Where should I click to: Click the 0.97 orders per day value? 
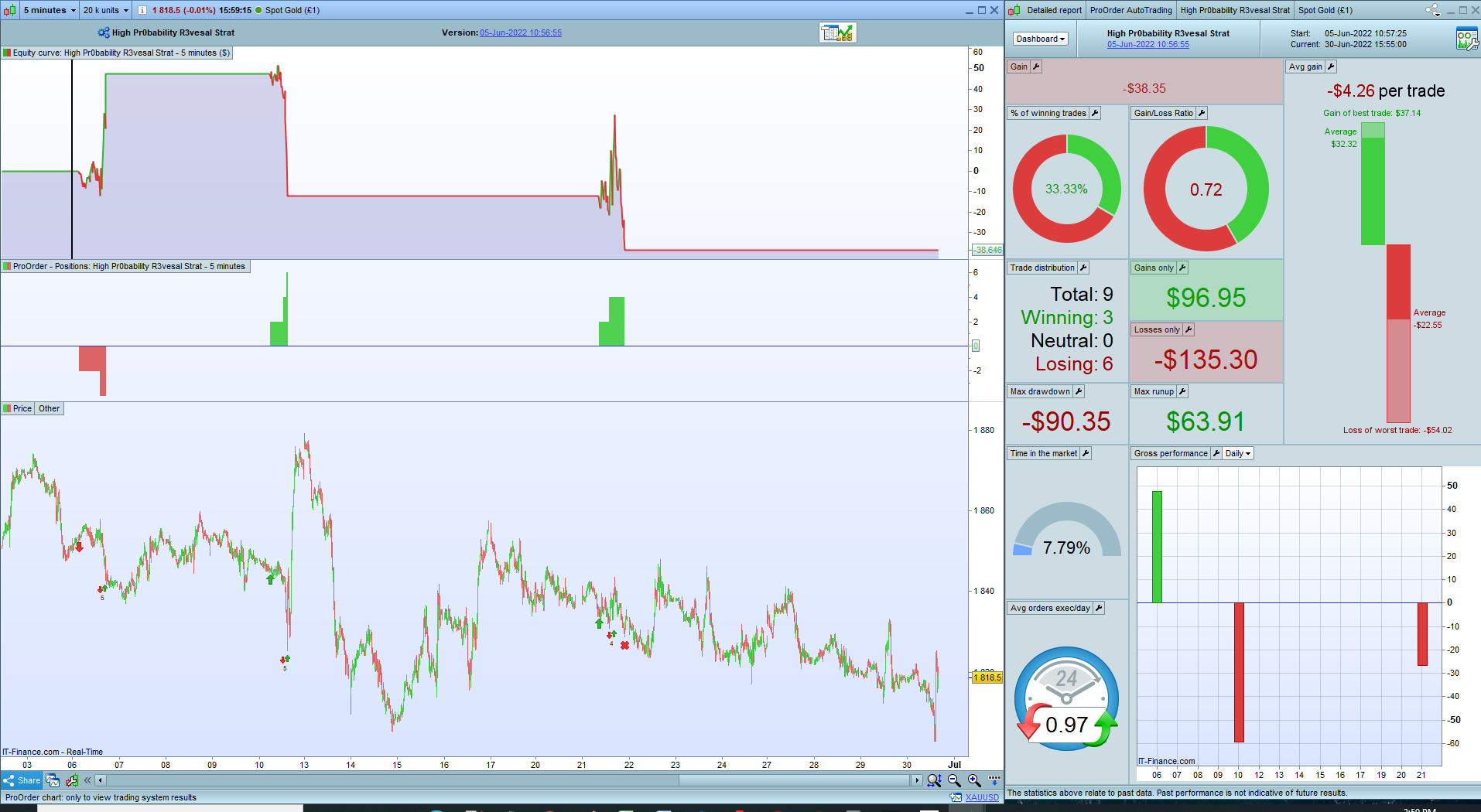coord(1066,725)
